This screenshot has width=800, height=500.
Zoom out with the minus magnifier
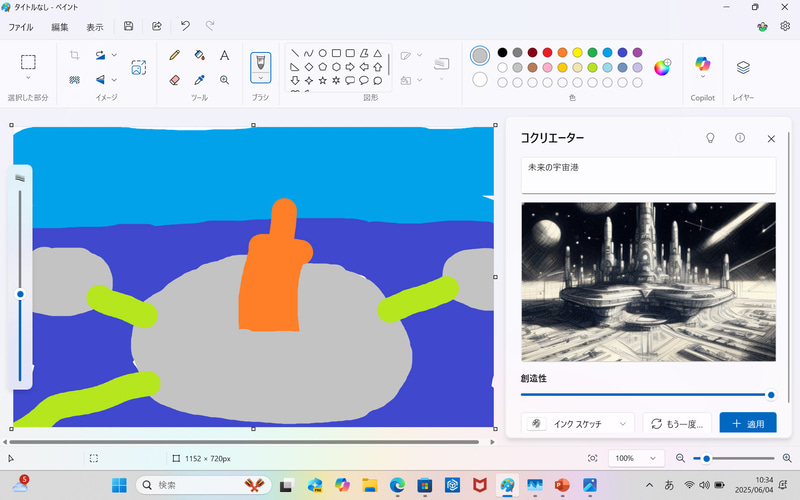680,458
